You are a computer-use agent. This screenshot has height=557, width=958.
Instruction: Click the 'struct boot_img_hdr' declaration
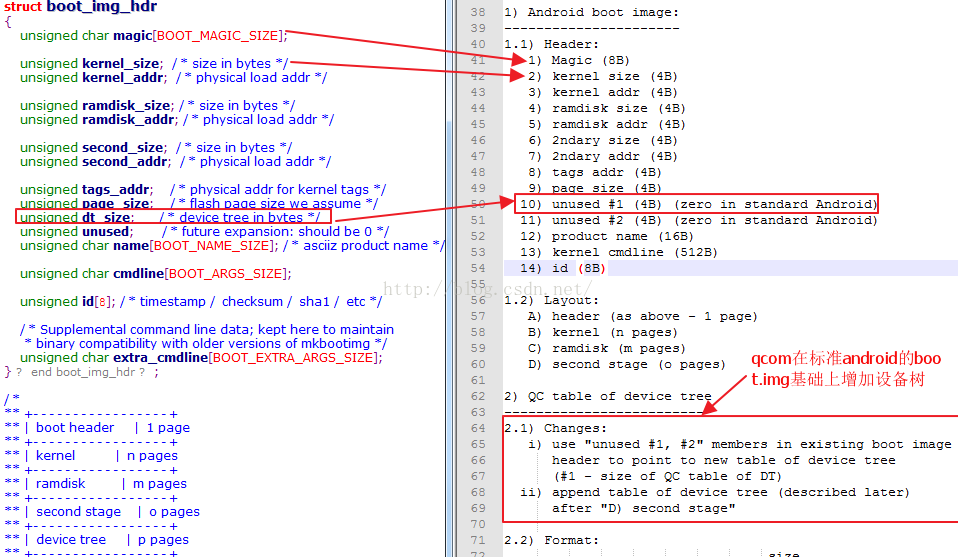[80, 7]
